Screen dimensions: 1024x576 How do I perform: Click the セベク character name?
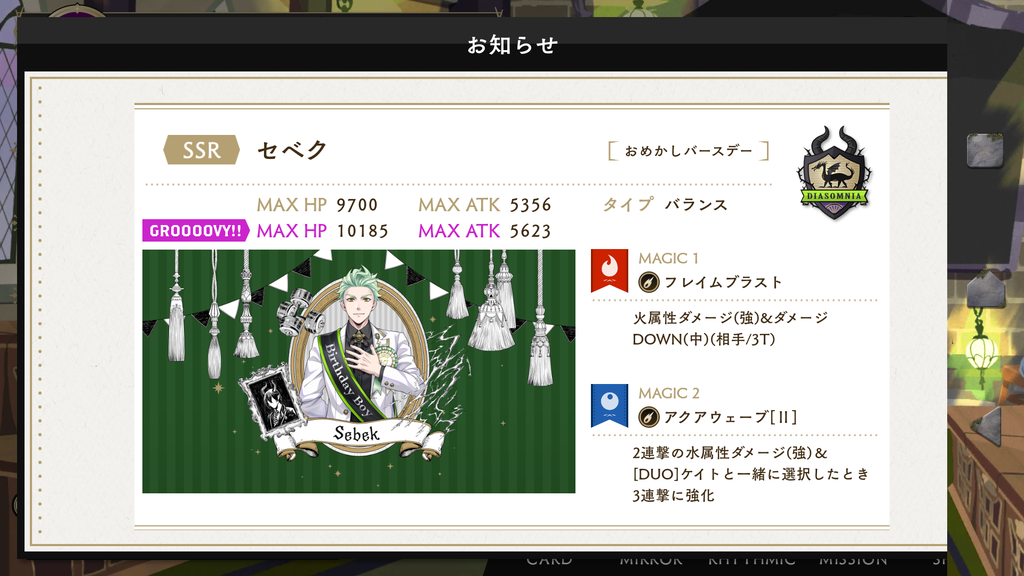[x=292, y=150]
